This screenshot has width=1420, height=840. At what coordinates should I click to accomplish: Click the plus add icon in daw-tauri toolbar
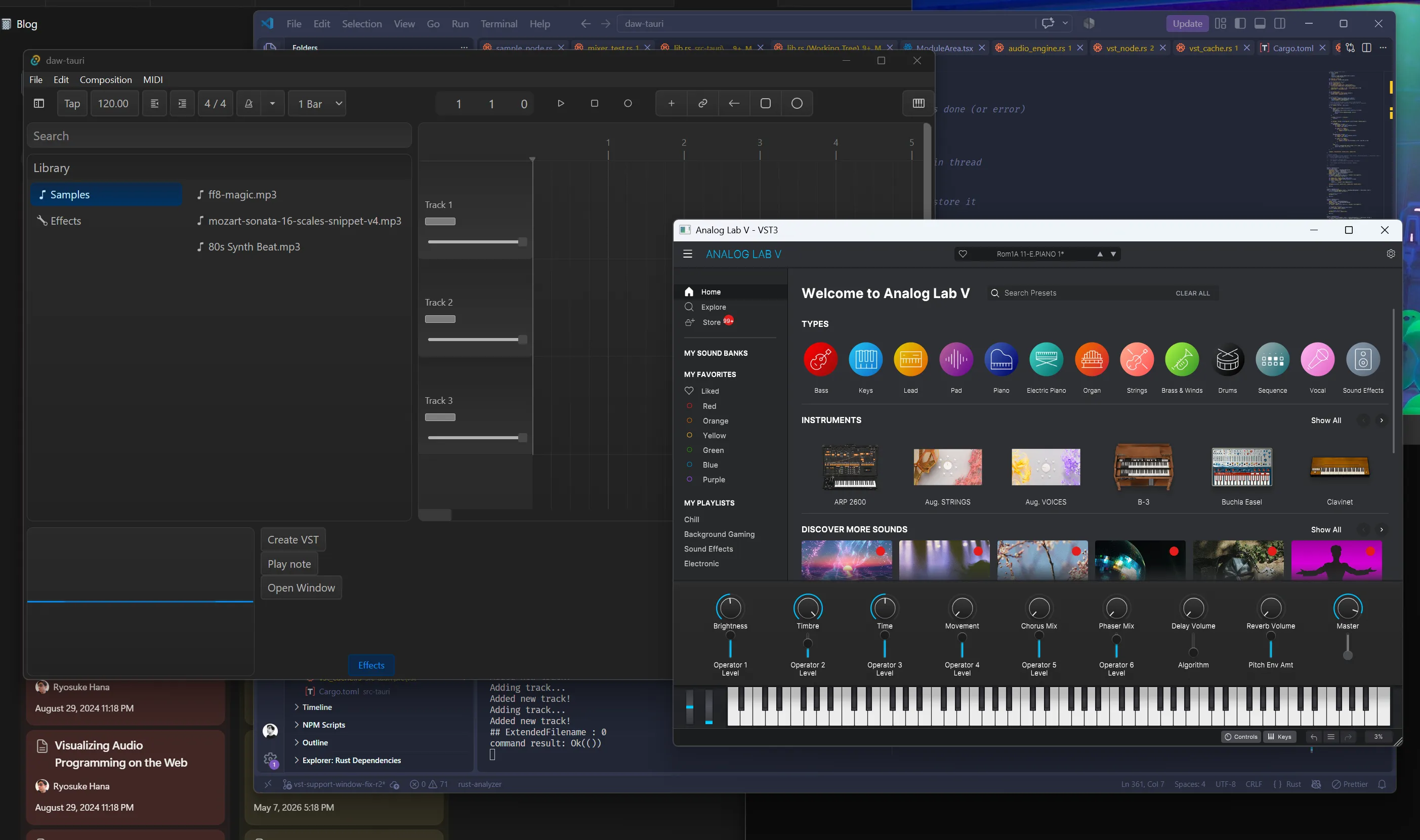pos(671,104)
